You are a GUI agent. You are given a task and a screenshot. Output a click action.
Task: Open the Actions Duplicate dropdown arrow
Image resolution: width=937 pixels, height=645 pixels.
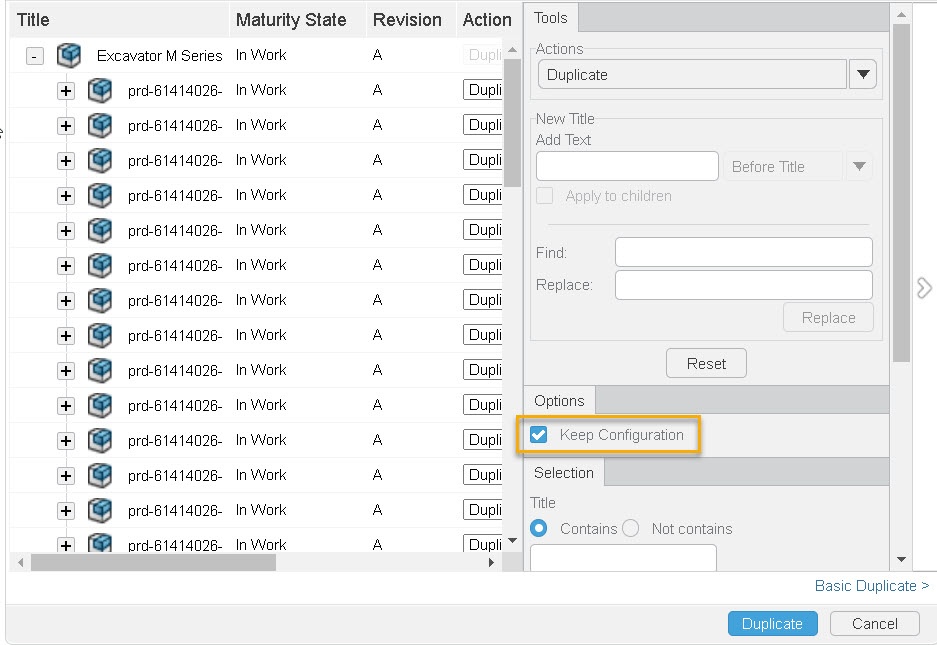click(862, 74)
